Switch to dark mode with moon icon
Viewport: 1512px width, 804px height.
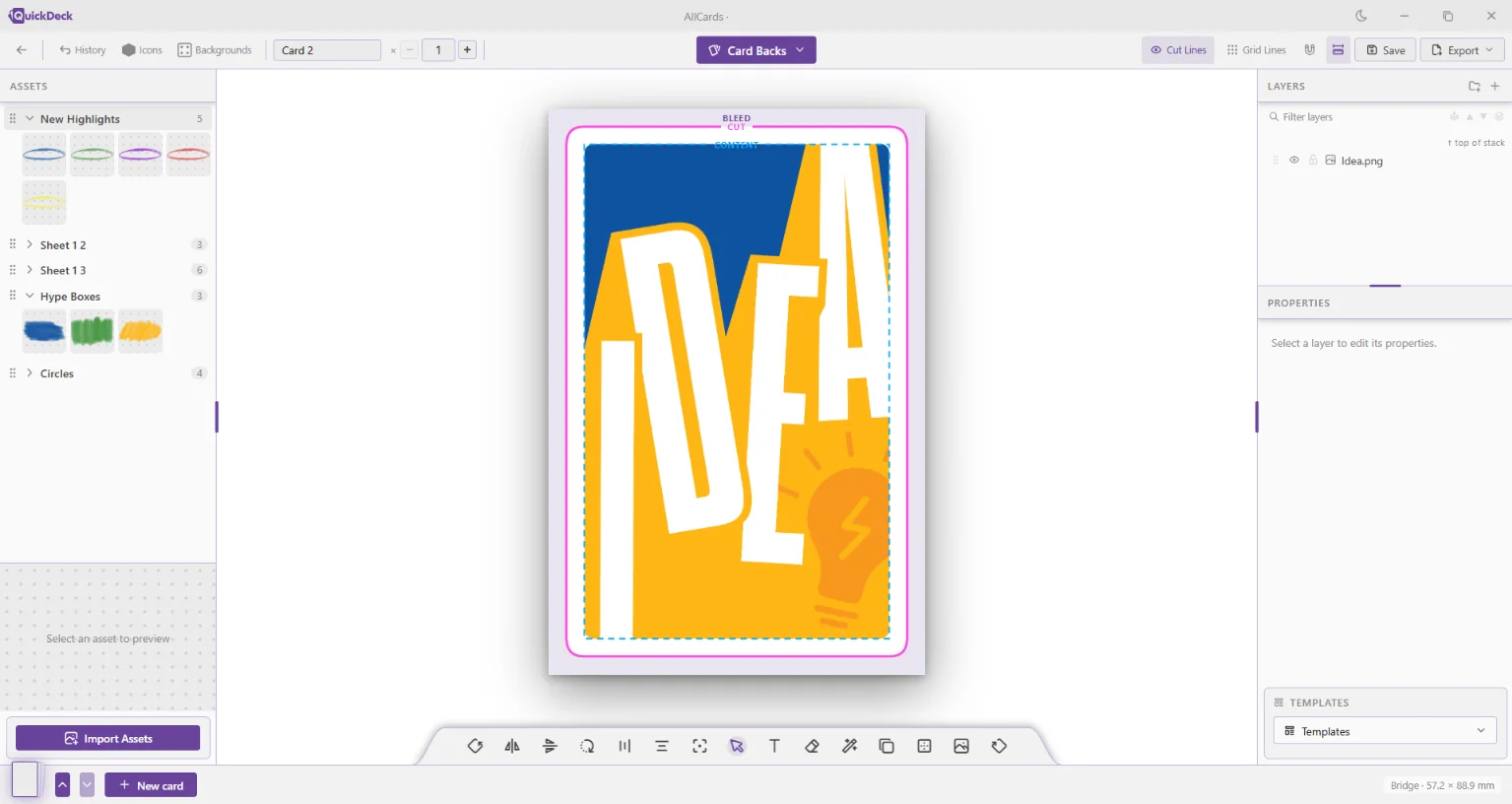[1361, 16]
